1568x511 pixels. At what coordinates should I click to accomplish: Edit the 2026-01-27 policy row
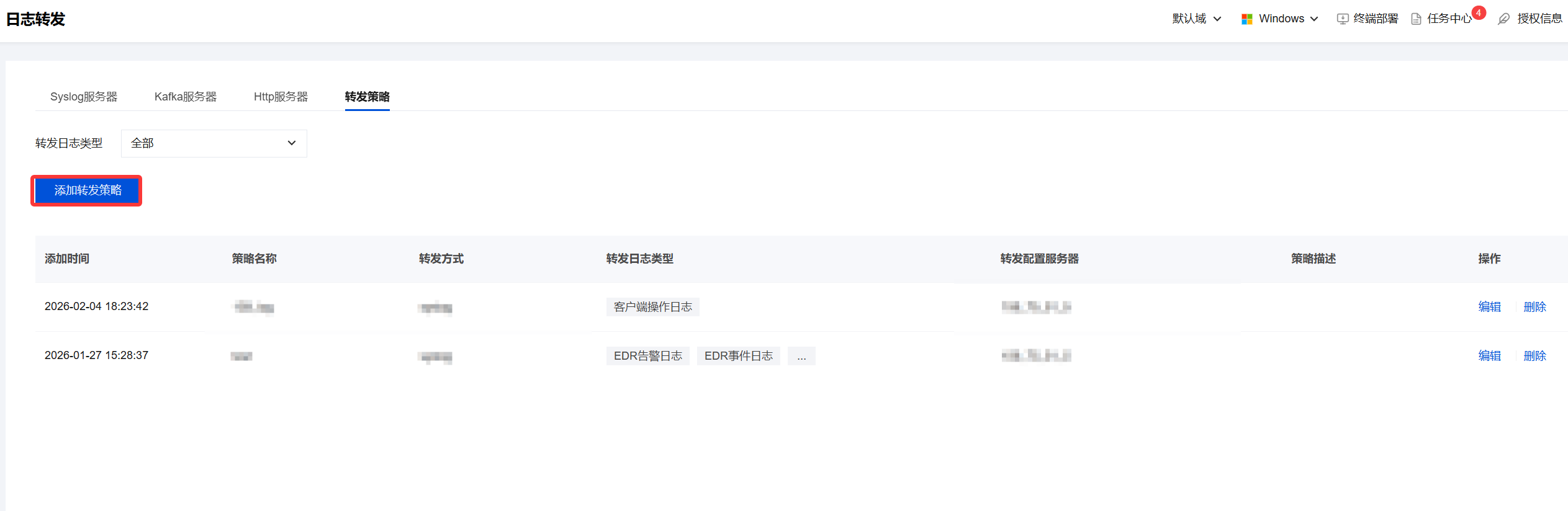[1489, 356]
